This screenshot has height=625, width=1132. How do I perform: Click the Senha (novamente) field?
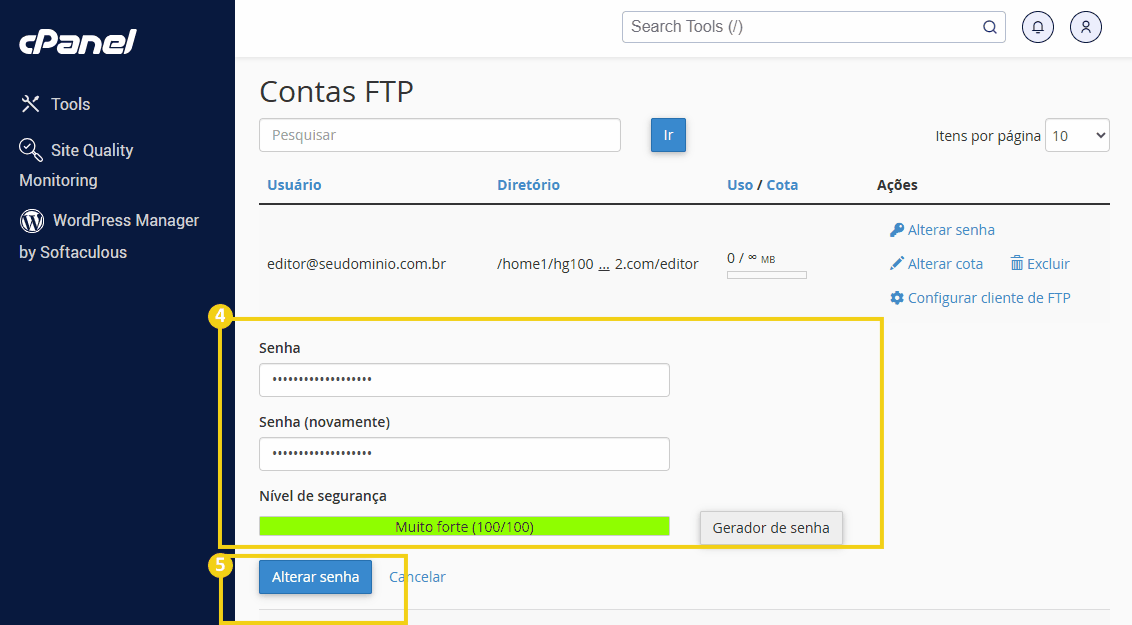[464, 454]
